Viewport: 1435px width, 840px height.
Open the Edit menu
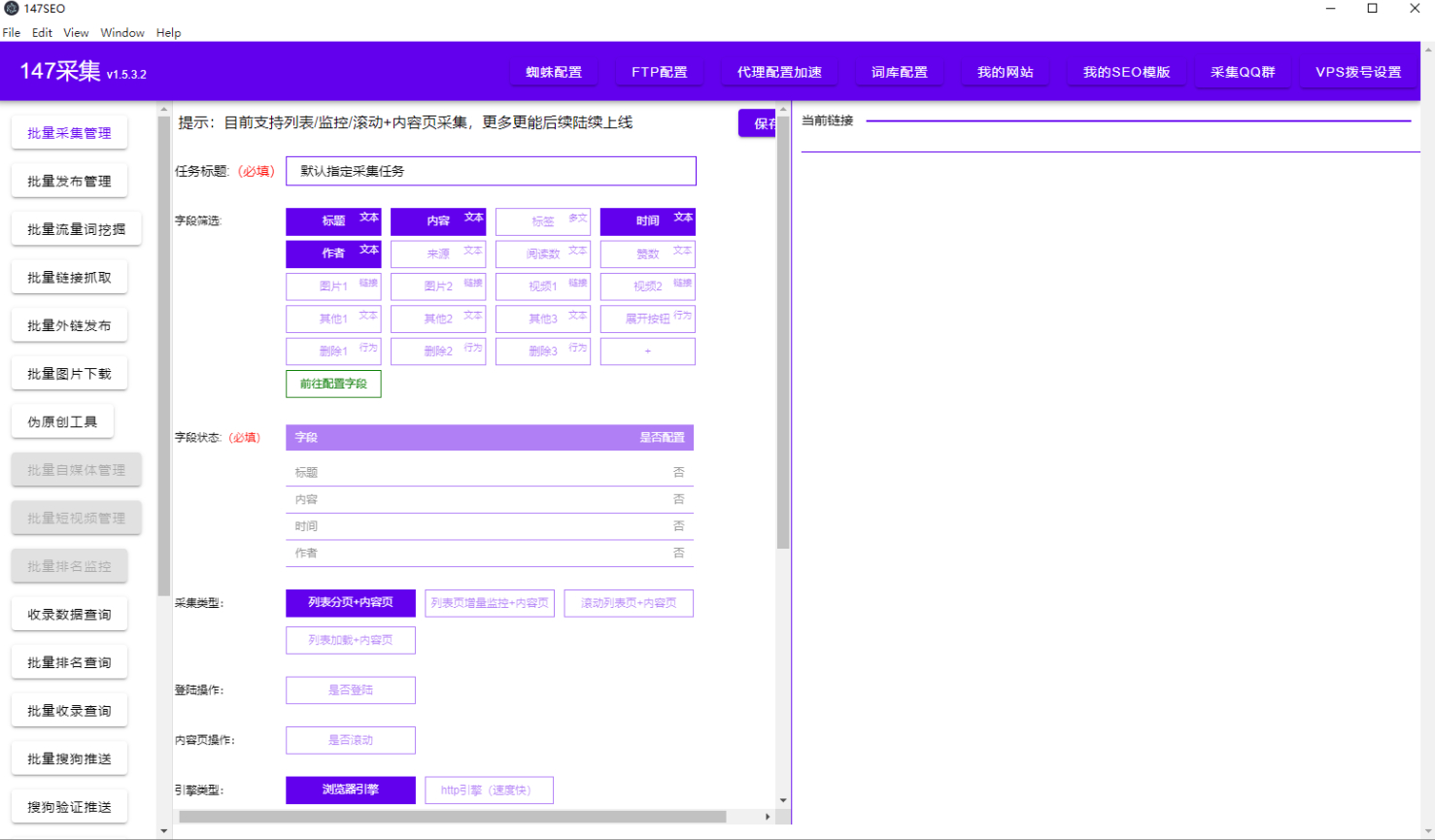tap(42, 33)
